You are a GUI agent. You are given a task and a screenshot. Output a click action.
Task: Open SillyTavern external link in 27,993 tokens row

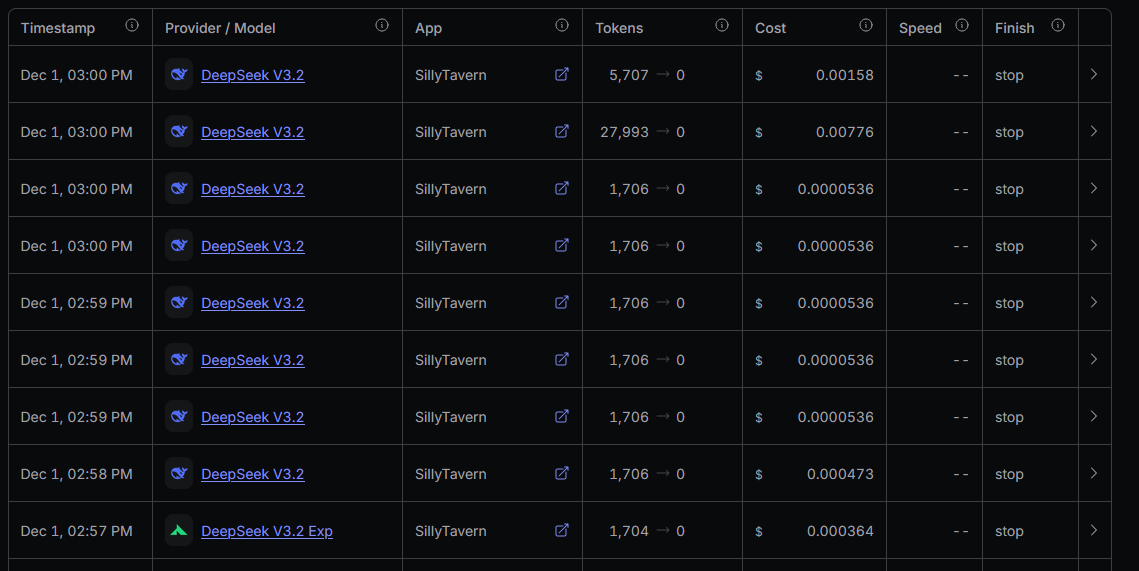coord(562,131)
